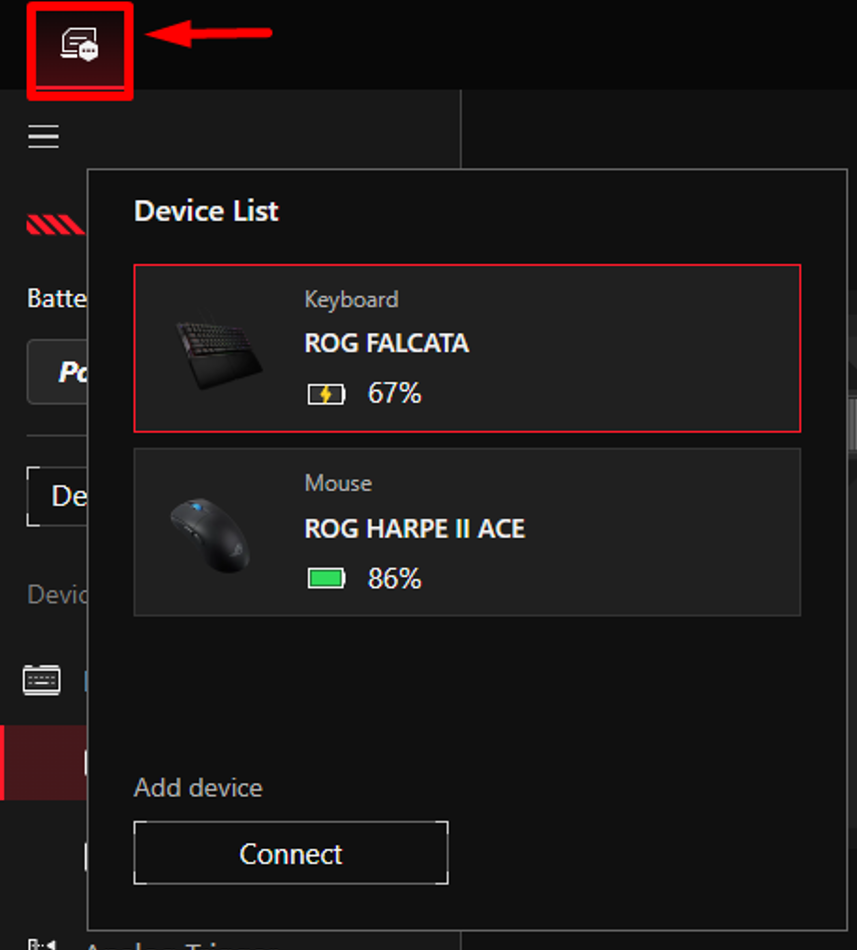857x950 pixels.
Task: Select the ROG FALCATA keyboard card
Action: [467, 348]
